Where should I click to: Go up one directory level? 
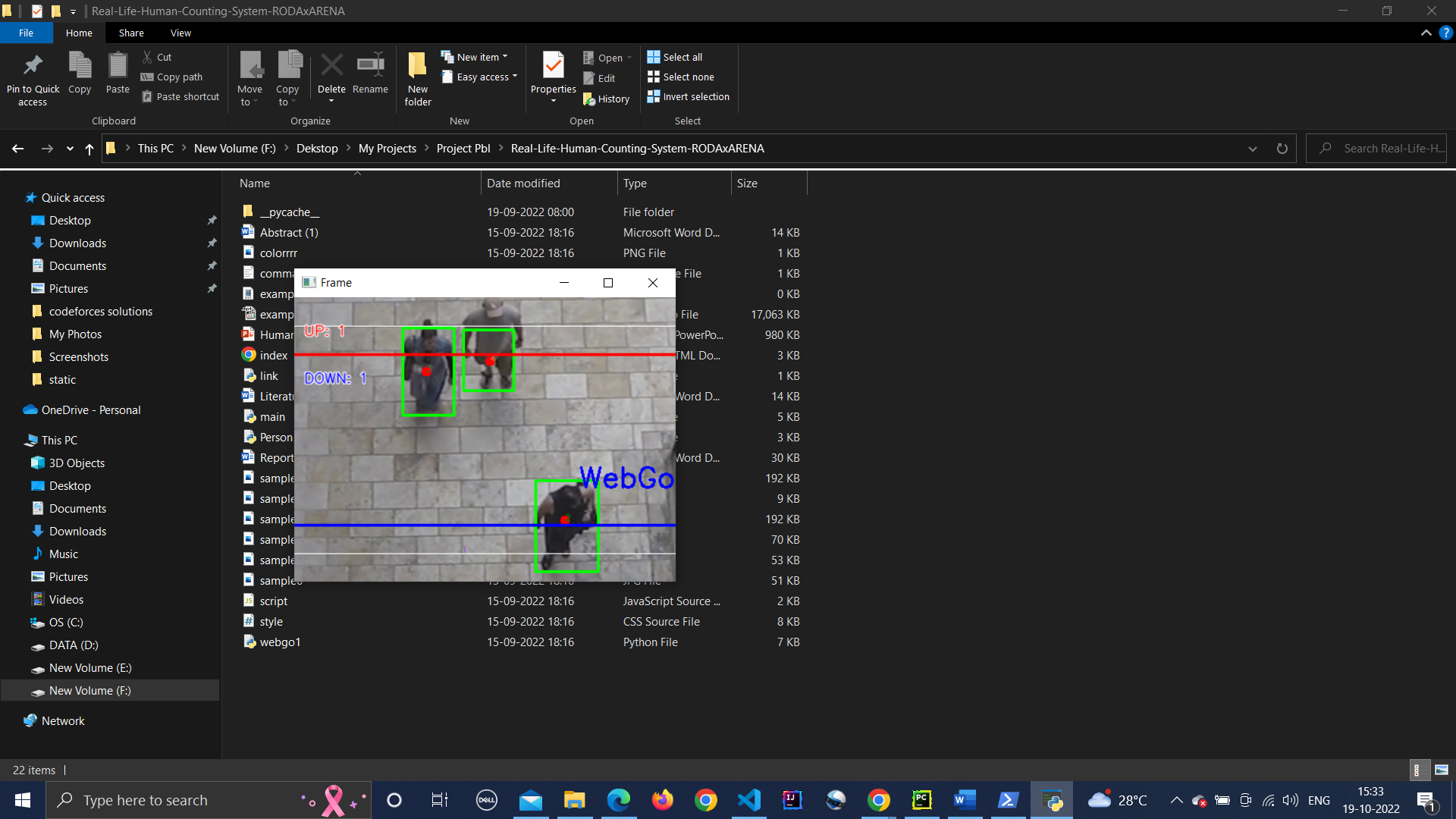coord(89,149)
